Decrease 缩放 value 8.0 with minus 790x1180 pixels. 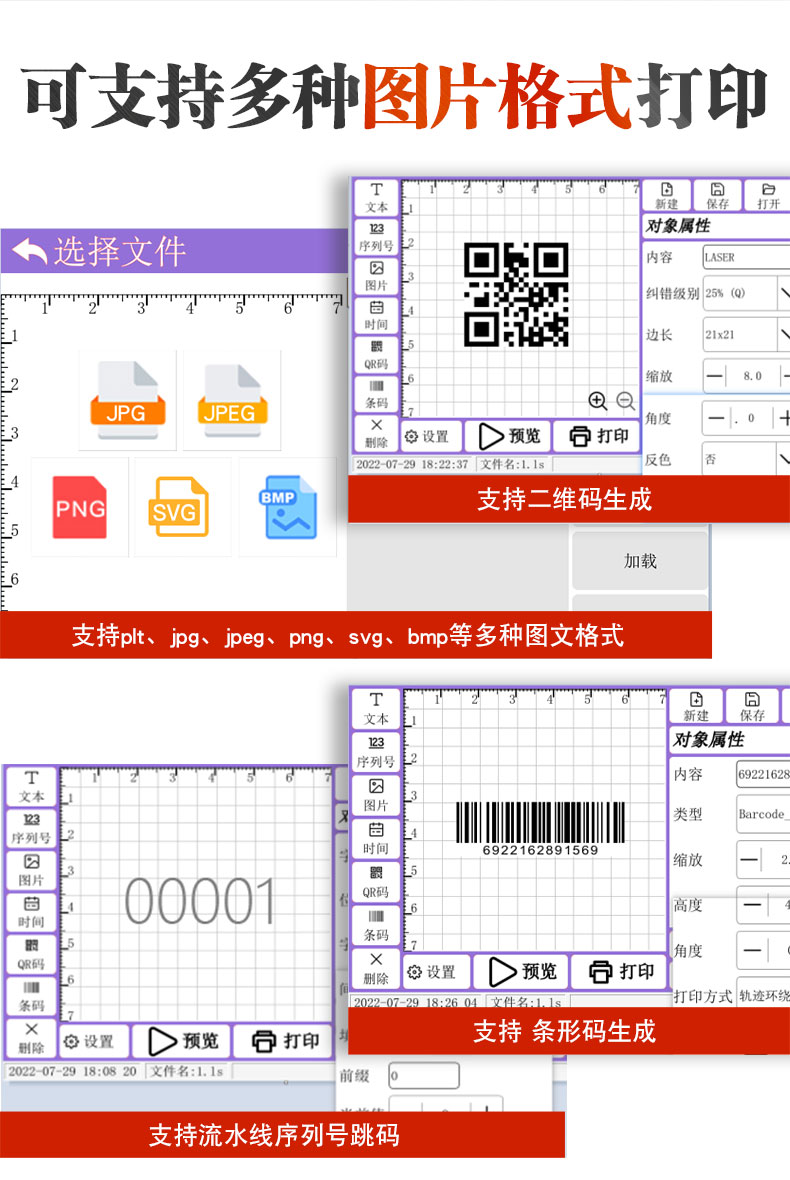716,376
